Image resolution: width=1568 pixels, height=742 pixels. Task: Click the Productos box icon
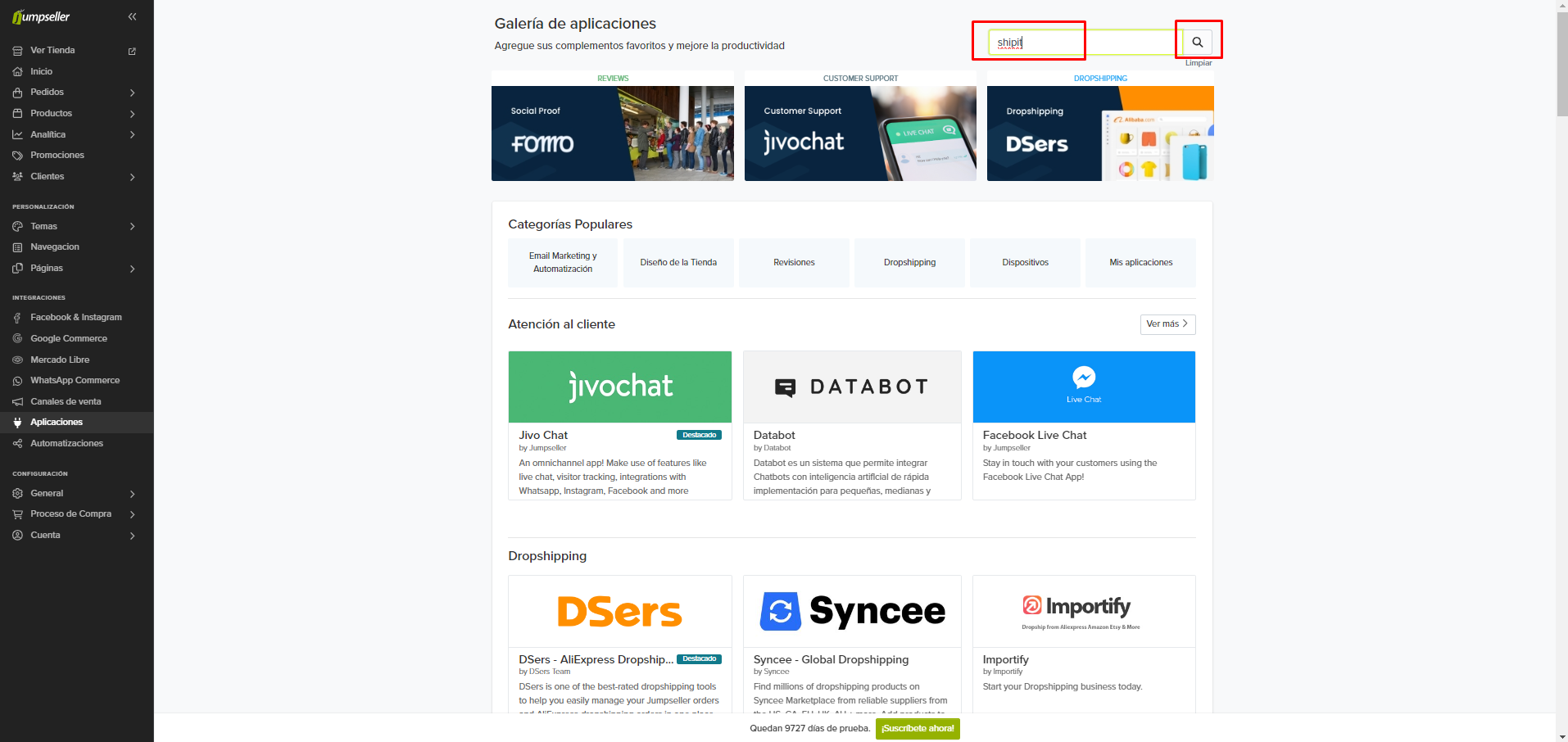click(x=17, y=113)
